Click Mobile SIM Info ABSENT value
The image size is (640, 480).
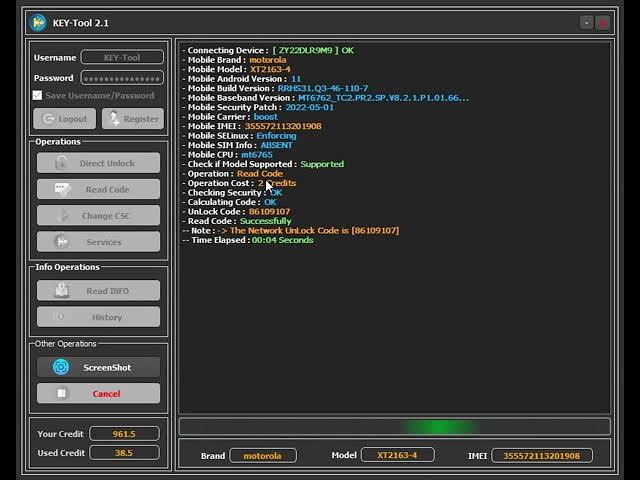(277, 145)
